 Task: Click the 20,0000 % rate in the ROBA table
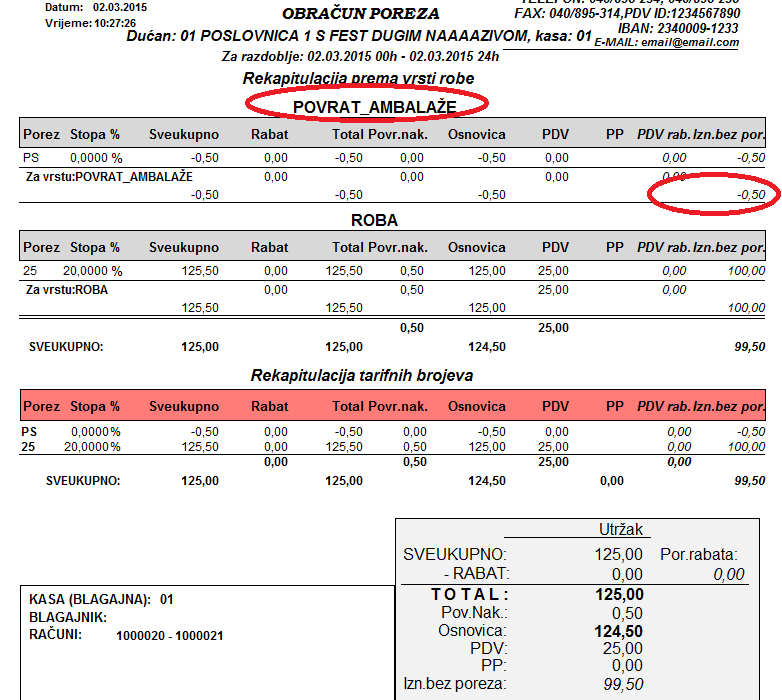coord(92,271)
